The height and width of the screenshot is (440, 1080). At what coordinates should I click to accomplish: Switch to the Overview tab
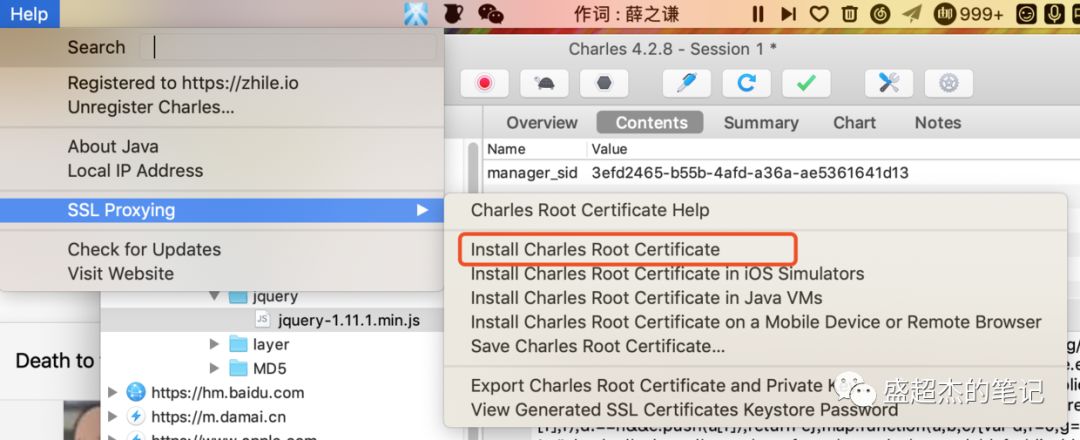(542, 123)
